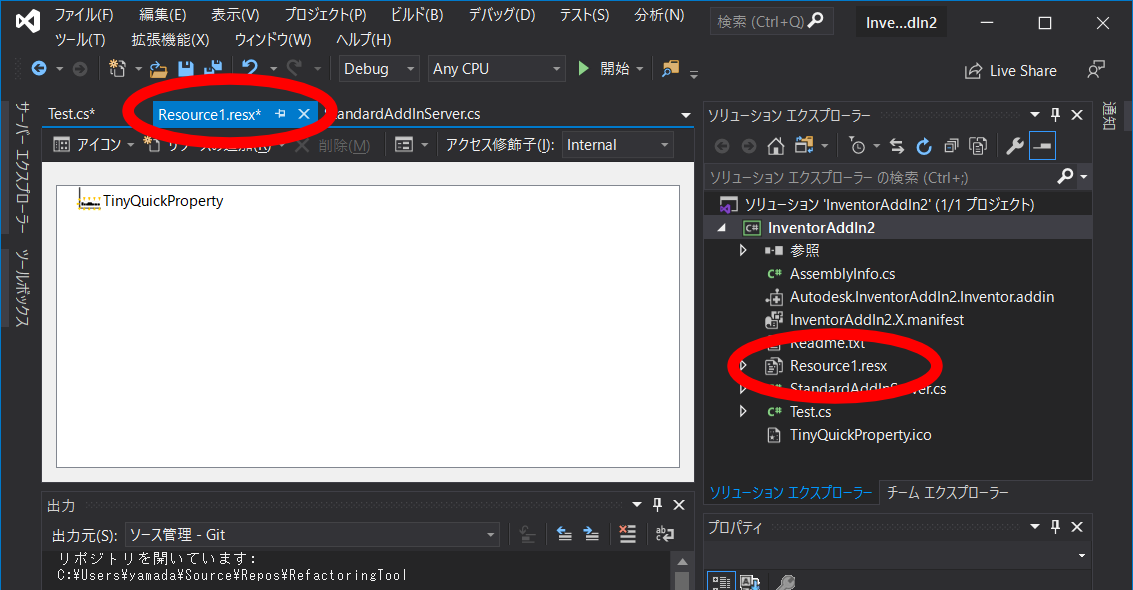
Task: Click the Live Share button
Action: [1011, 71]
